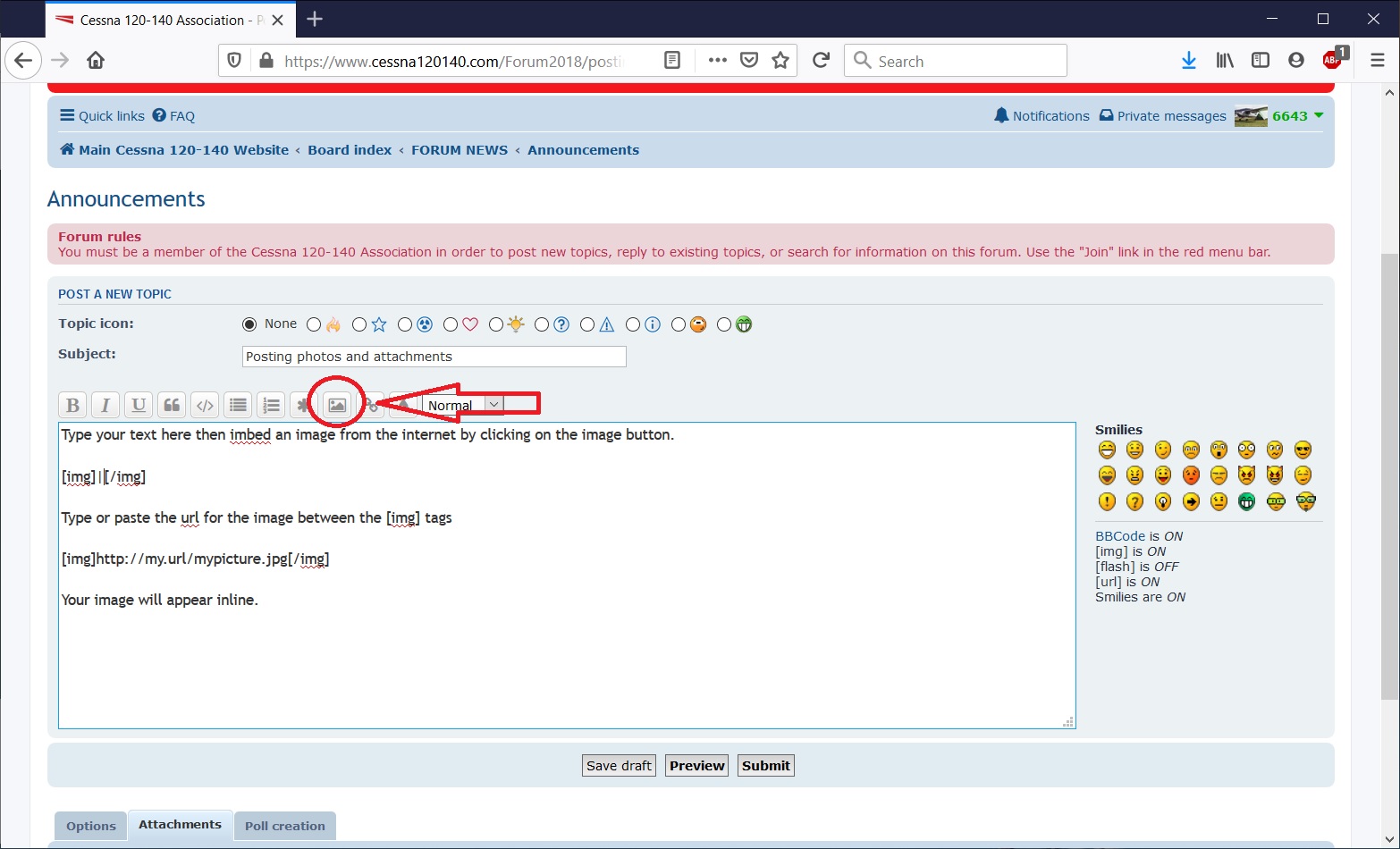This screenshot has height=849, width=1400.
Task: Open the BBCode help link
Action: [1120, 536]
